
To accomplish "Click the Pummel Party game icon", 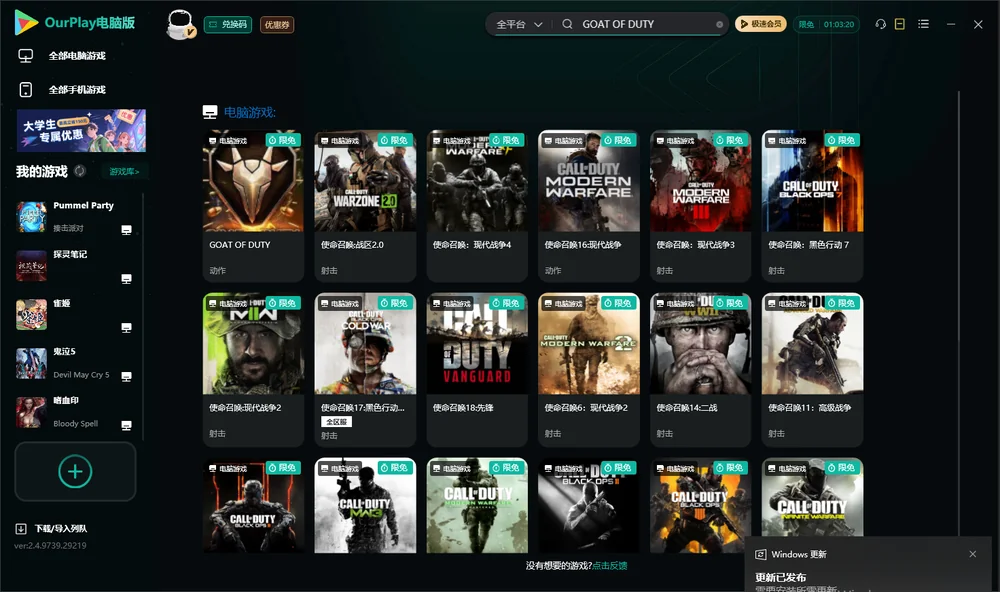I will point(31,217).
